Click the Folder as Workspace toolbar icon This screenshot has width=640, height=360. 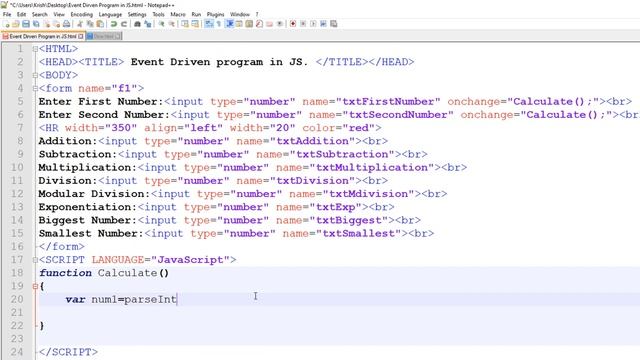pyautogui.click(x=269, y=24)
